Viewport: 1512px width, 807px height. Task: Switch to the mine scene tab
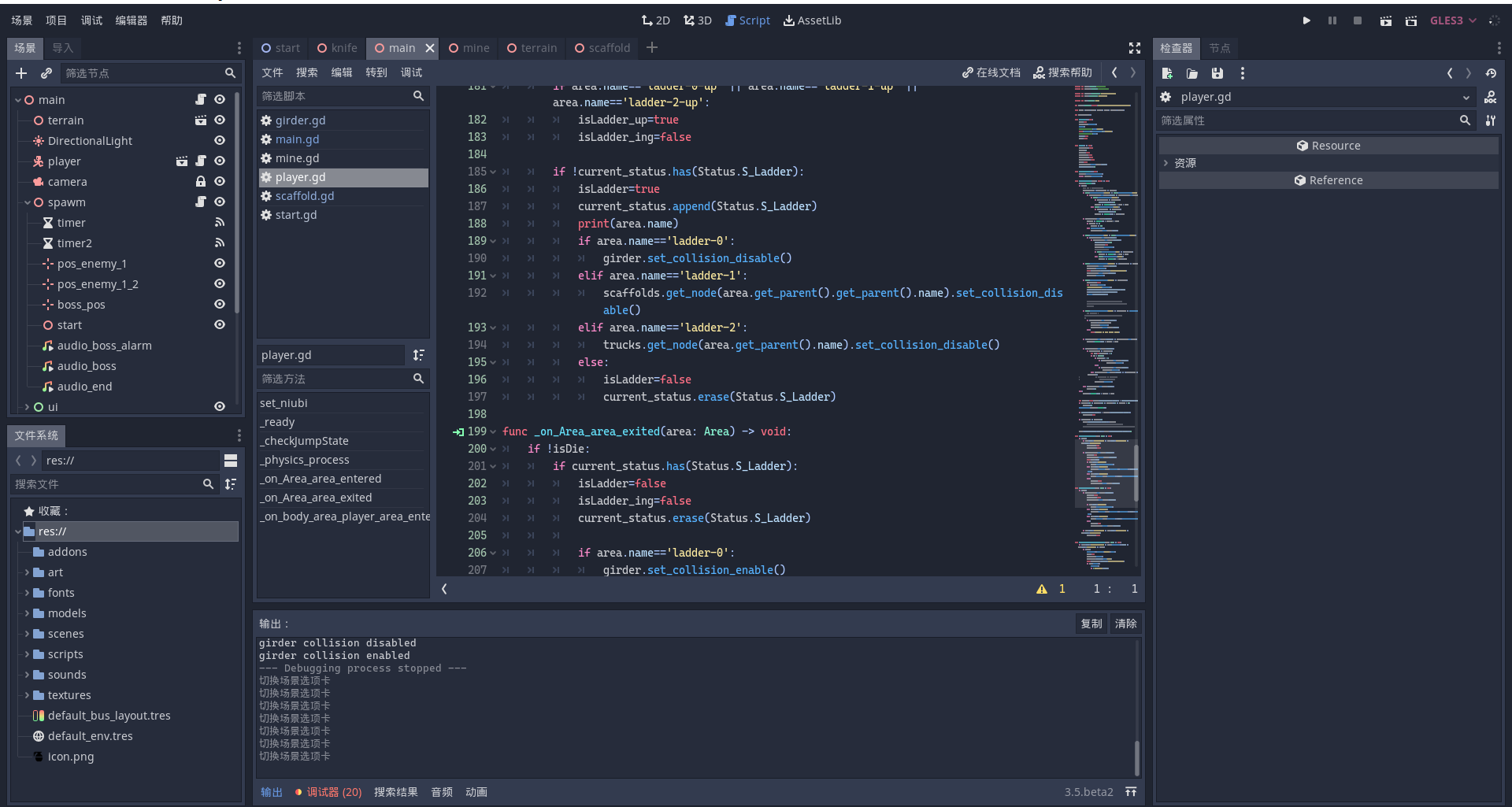[x=469, y=48]
